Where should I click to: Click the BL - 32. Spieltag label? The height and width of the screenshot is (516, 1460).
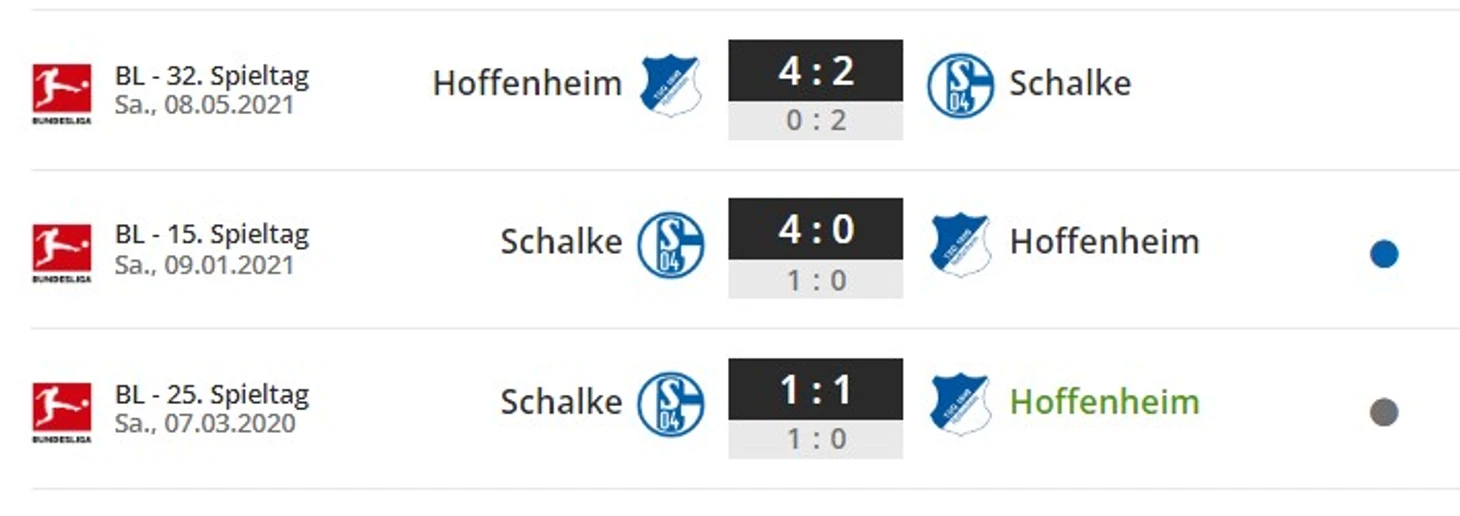[212, 76]
